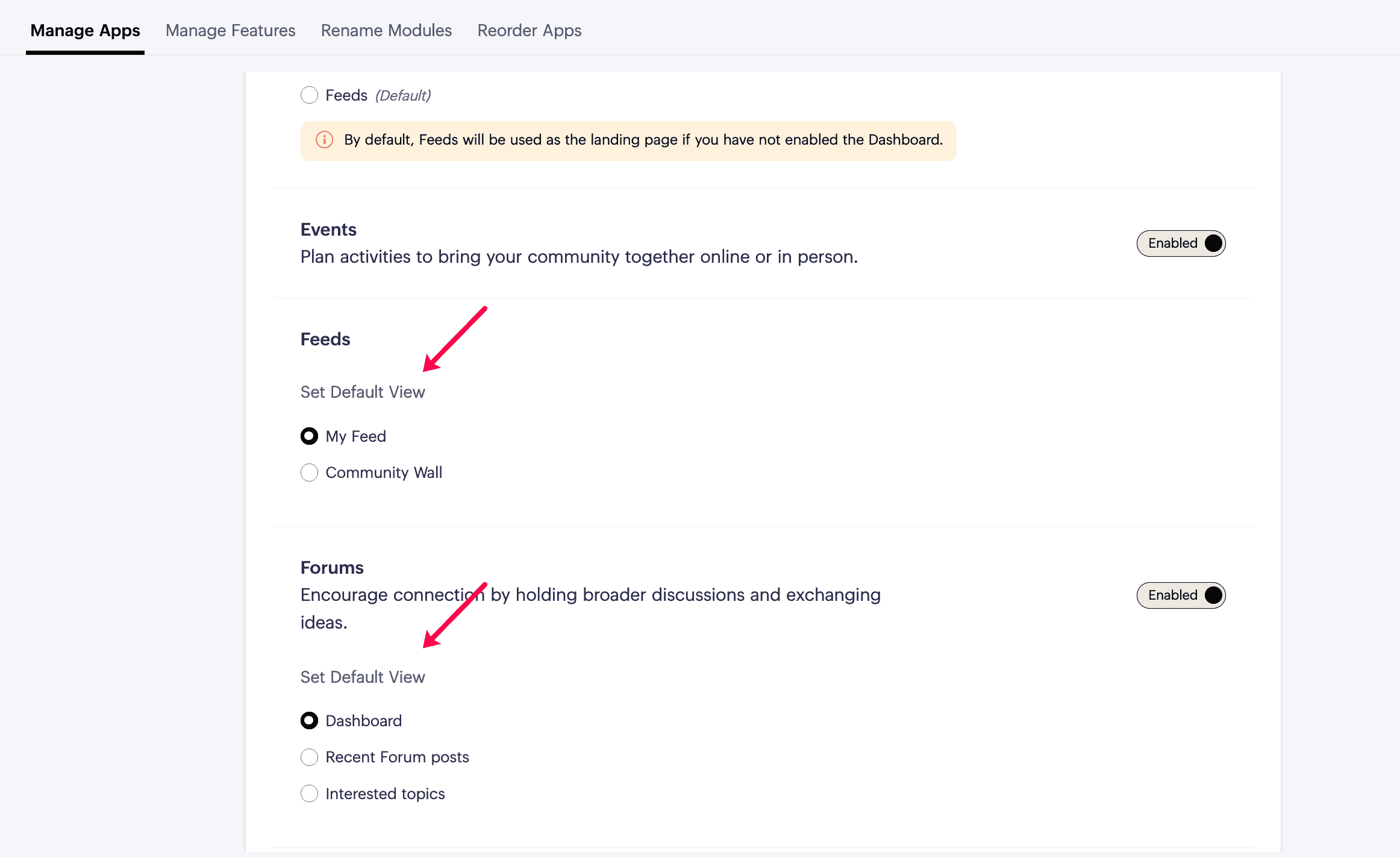
Task: Click the Set Default View label under Forums
Action: click(x=363, y=677)
